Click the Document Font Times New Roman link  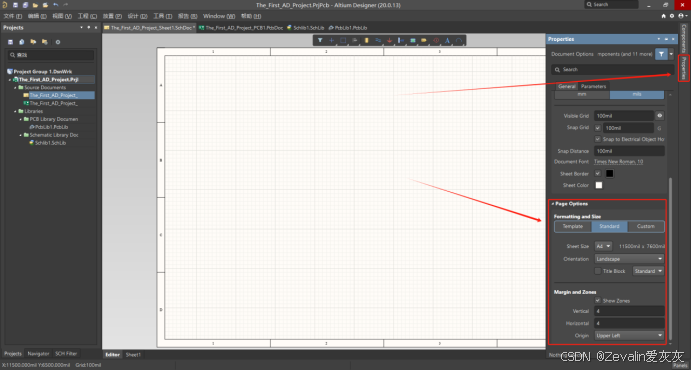pos(618,162)
